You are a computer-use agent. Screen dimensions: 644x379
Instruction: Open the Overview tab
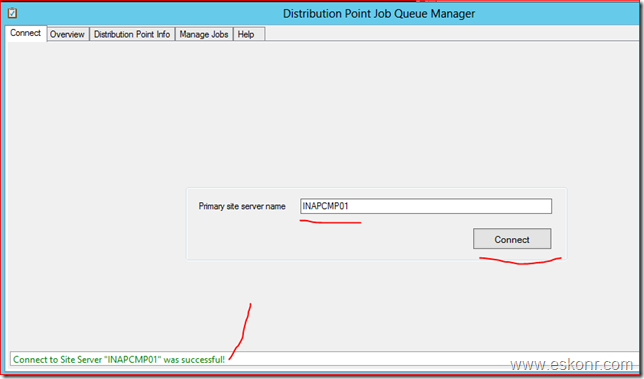click(x=67, y=34)
